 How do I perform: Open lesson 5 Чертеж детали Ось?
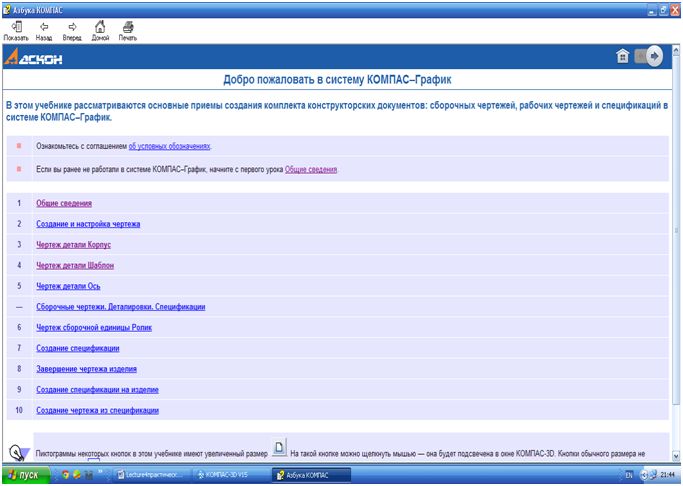coord(68,286)
